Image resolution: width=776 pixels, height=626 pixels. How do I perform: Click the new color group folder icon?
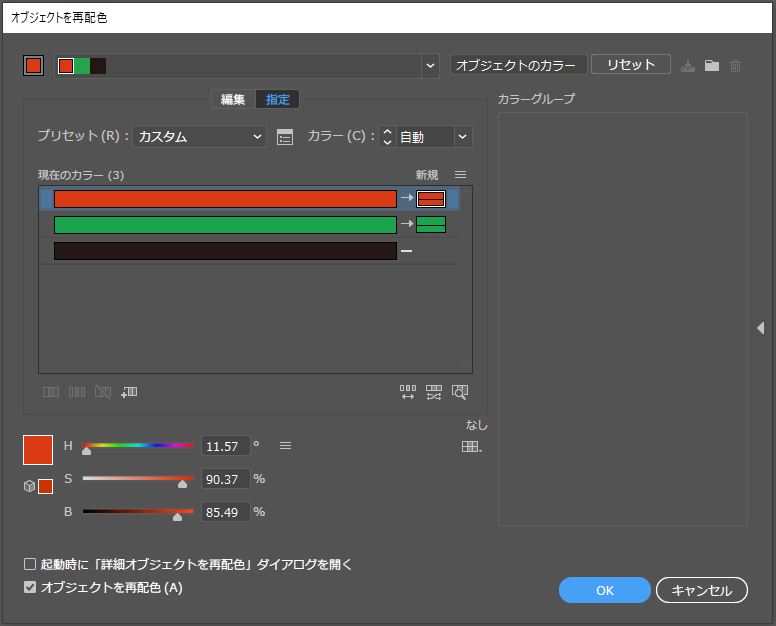click(x=712, y=65)
